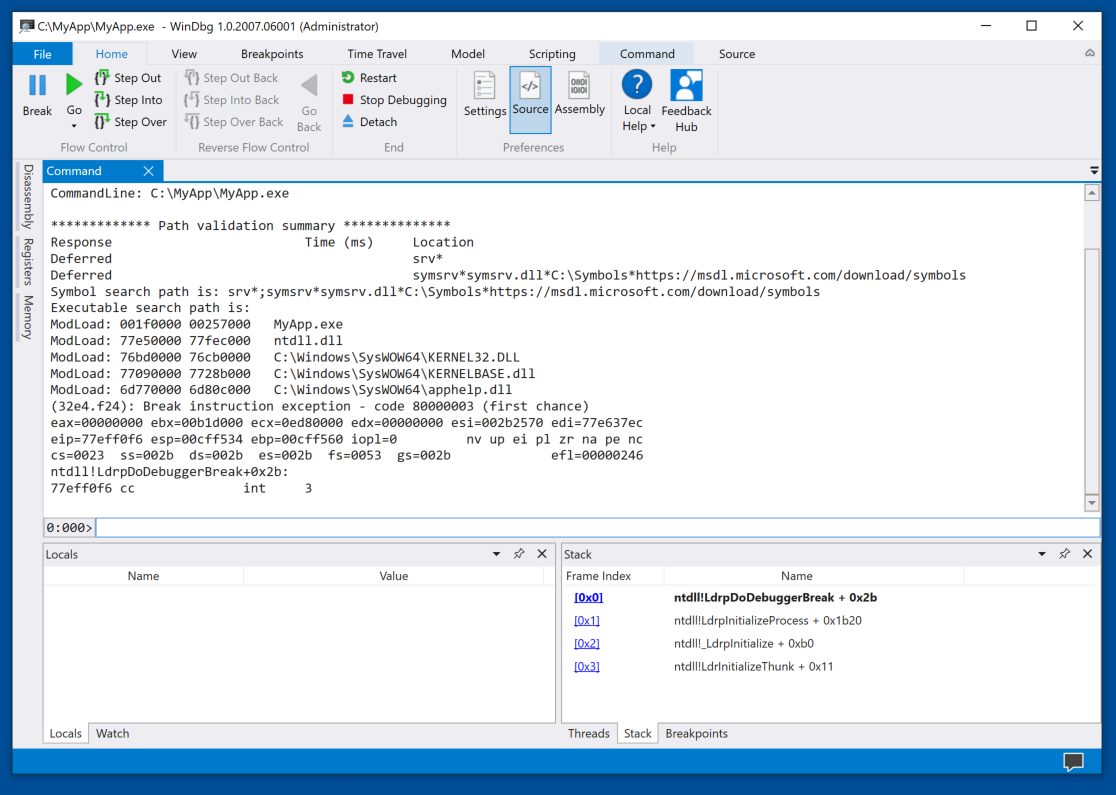The image size is (1116, 795).
Task: Click the Break execution icon
Action: pos(37,86)
